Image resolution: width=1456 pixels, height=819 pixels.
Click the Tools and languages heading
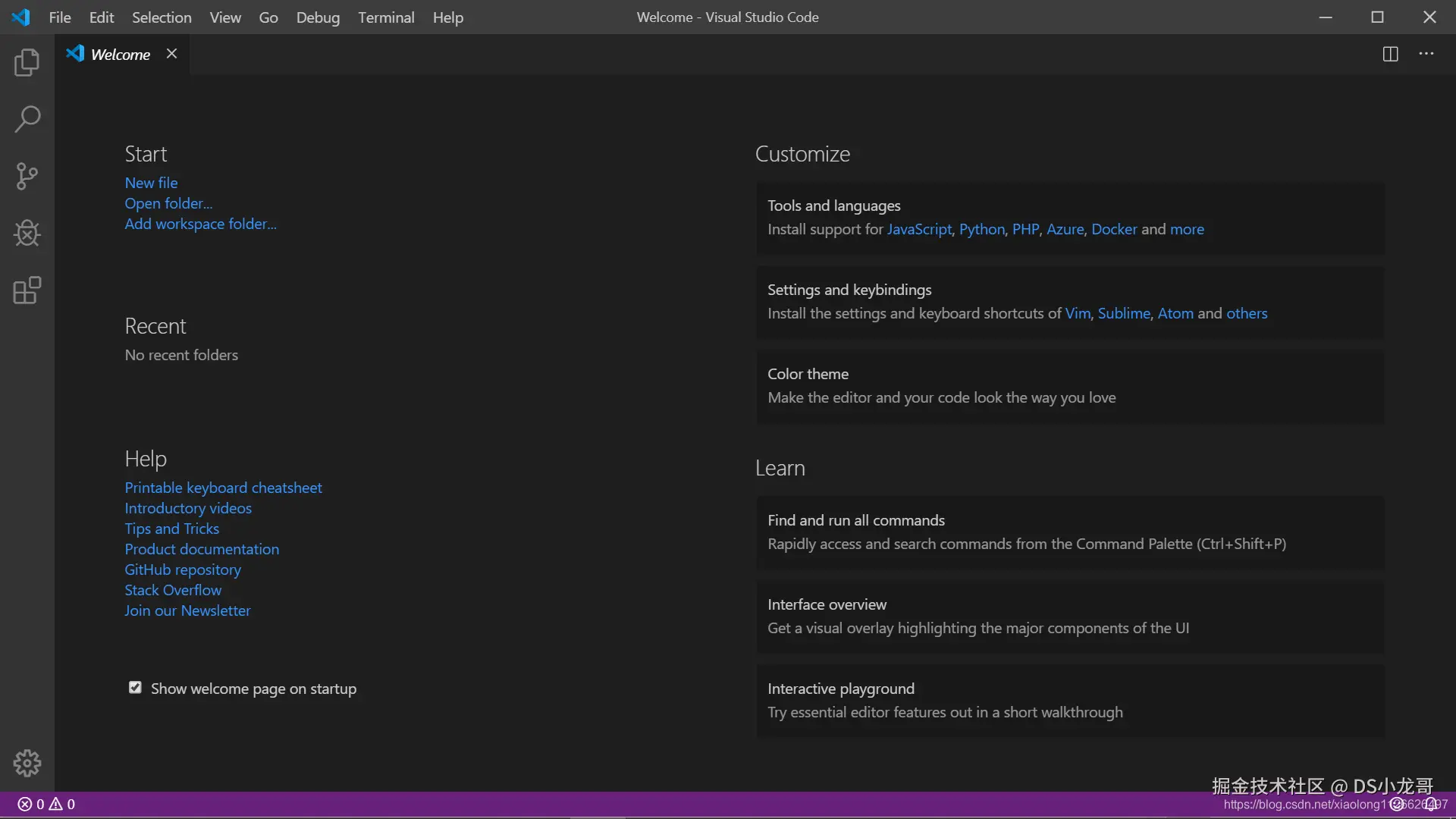tap(834, 206)
